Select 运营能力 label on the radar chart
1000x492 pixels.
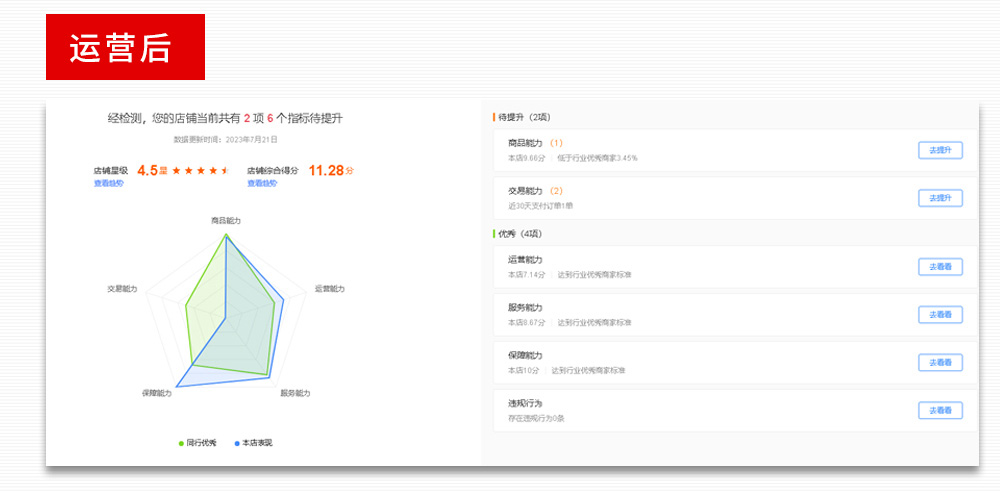329,289
